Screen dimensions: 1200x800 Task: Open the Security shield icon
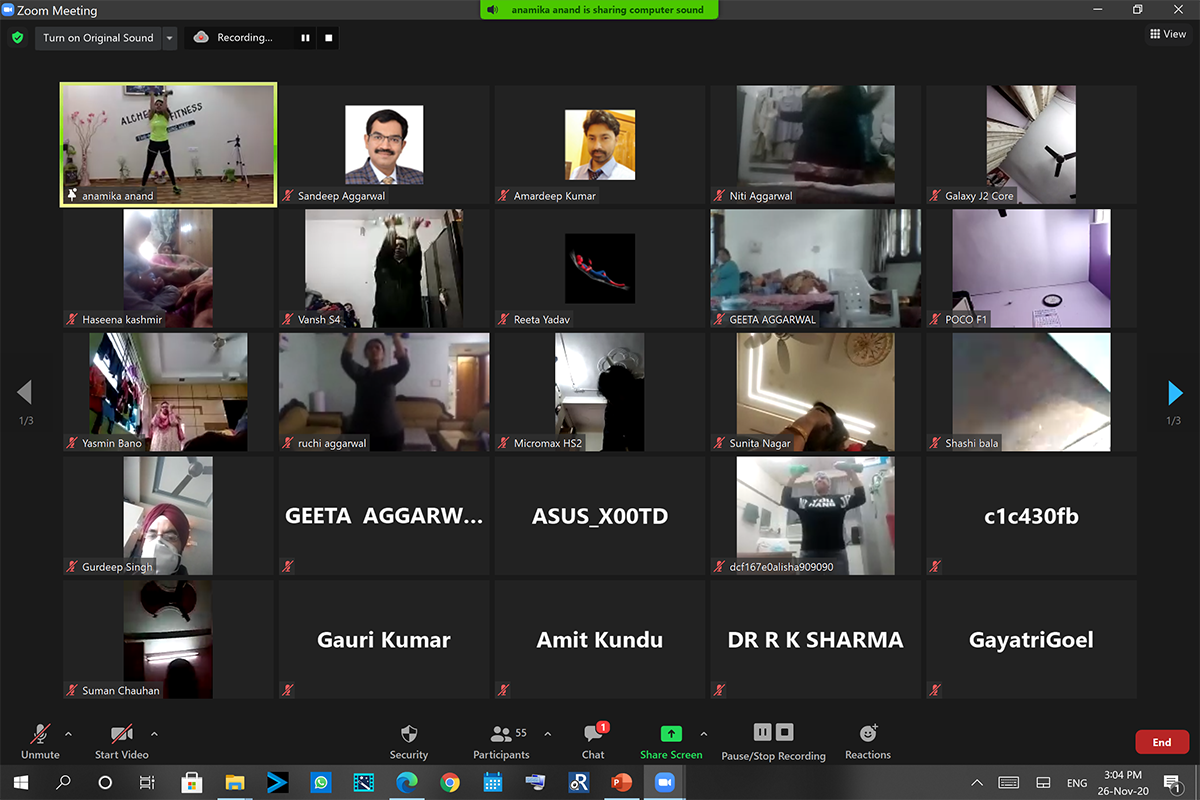pyautogui.click(x=408, y=735)
